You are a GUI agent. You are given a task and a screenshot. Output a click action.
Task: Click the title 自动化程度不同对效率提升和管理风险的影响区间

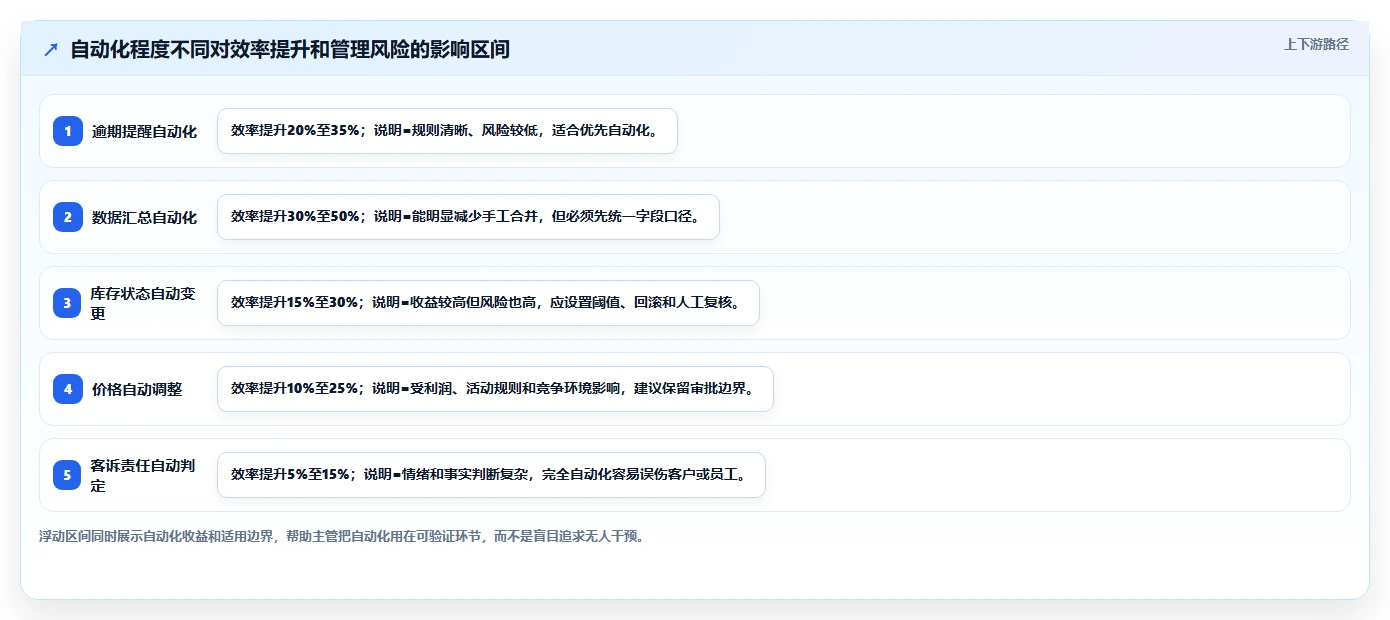click(x=290, y=49)
